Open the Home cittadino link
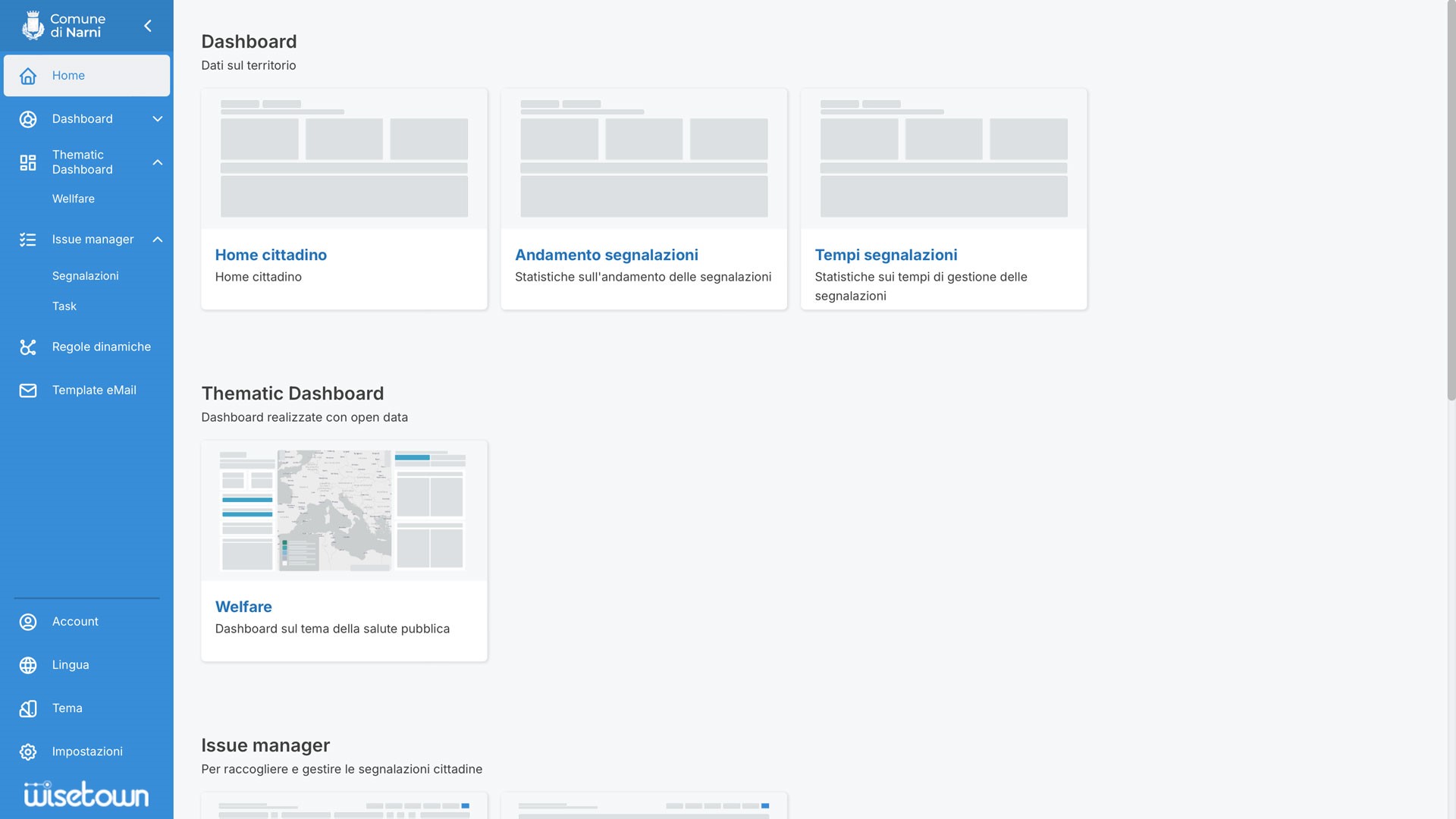 (271, 255)
